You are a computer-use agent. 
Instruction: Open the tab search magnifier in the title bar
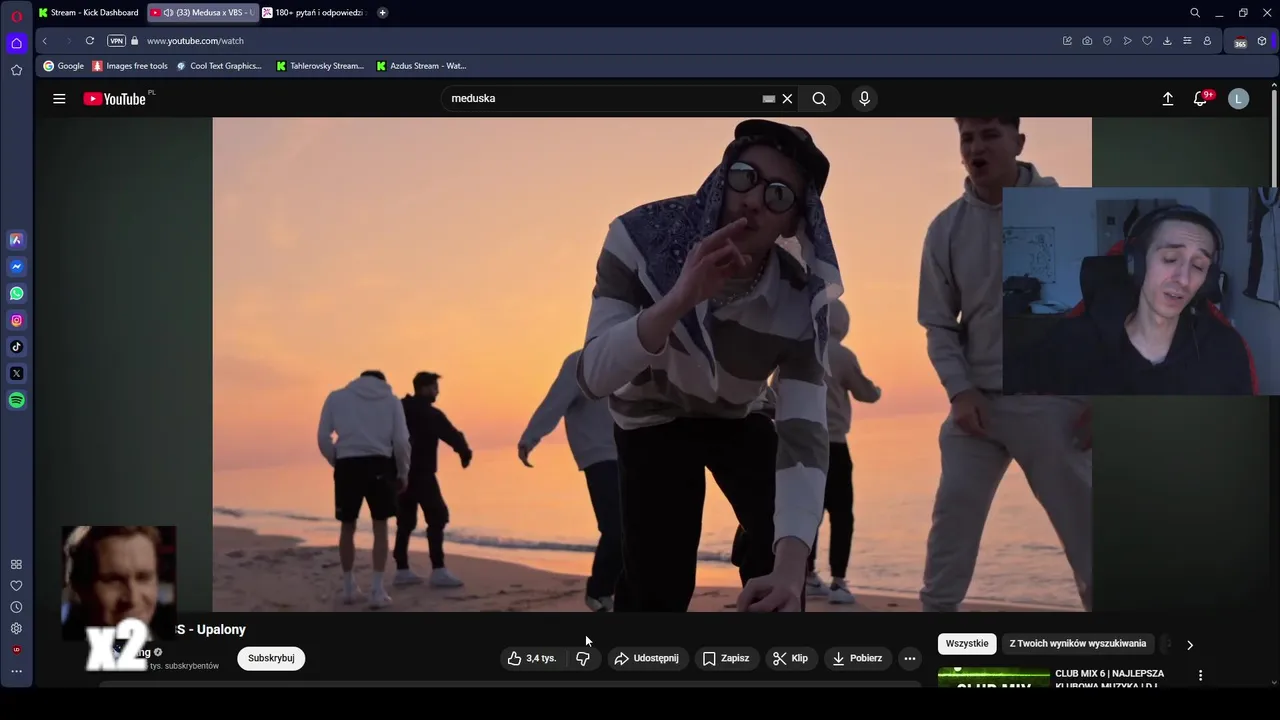pyautogui.click(x=1195, y=13)
